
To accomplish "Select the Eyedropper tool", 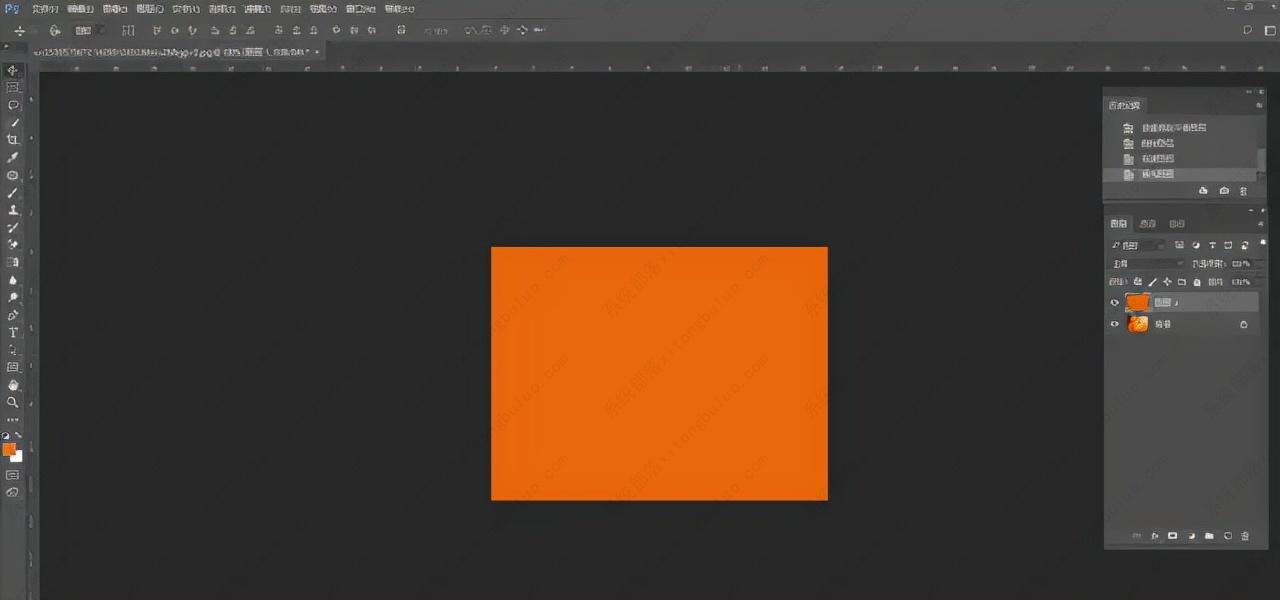I will (13, 157).
